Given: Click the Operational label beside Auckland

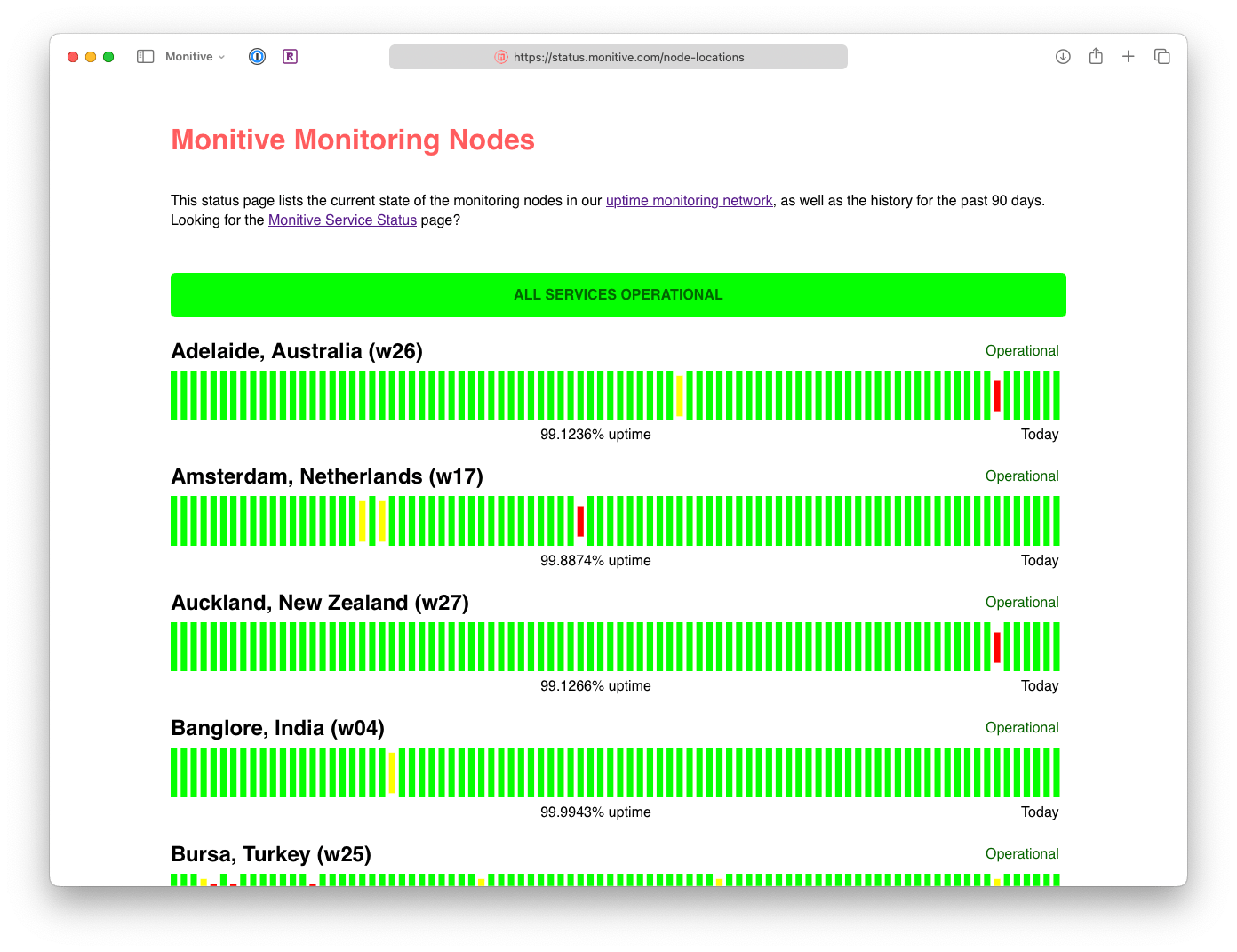Looking at the screenshot, I should coord(1022,602).
